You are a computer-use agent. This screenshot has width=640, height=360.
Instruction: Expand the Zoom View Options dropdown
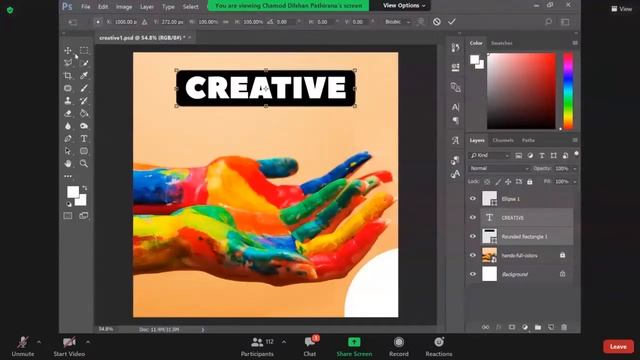point(404,6)
